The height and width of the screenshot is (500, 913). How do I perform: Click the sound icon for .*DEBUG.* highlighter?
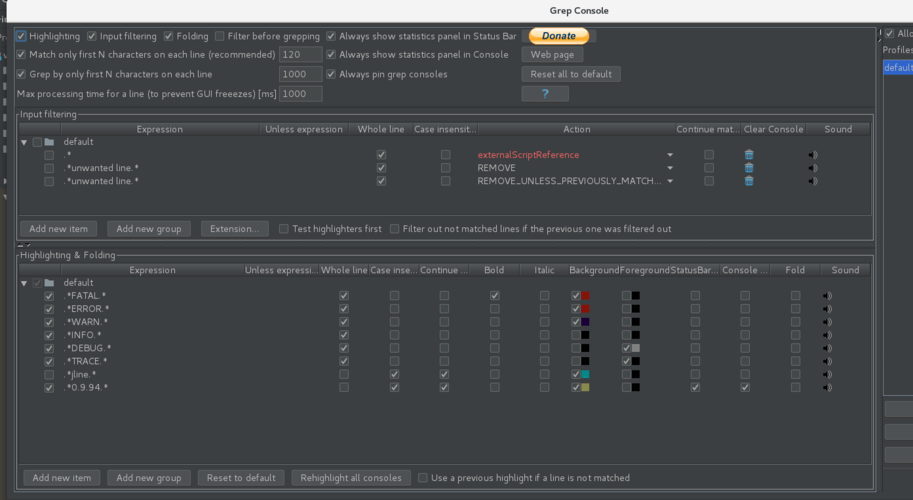pos(827,348)
